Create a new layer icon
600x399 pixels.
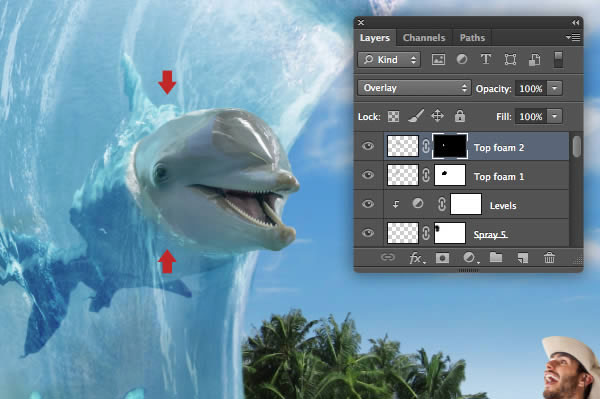(x=523, y=258)
